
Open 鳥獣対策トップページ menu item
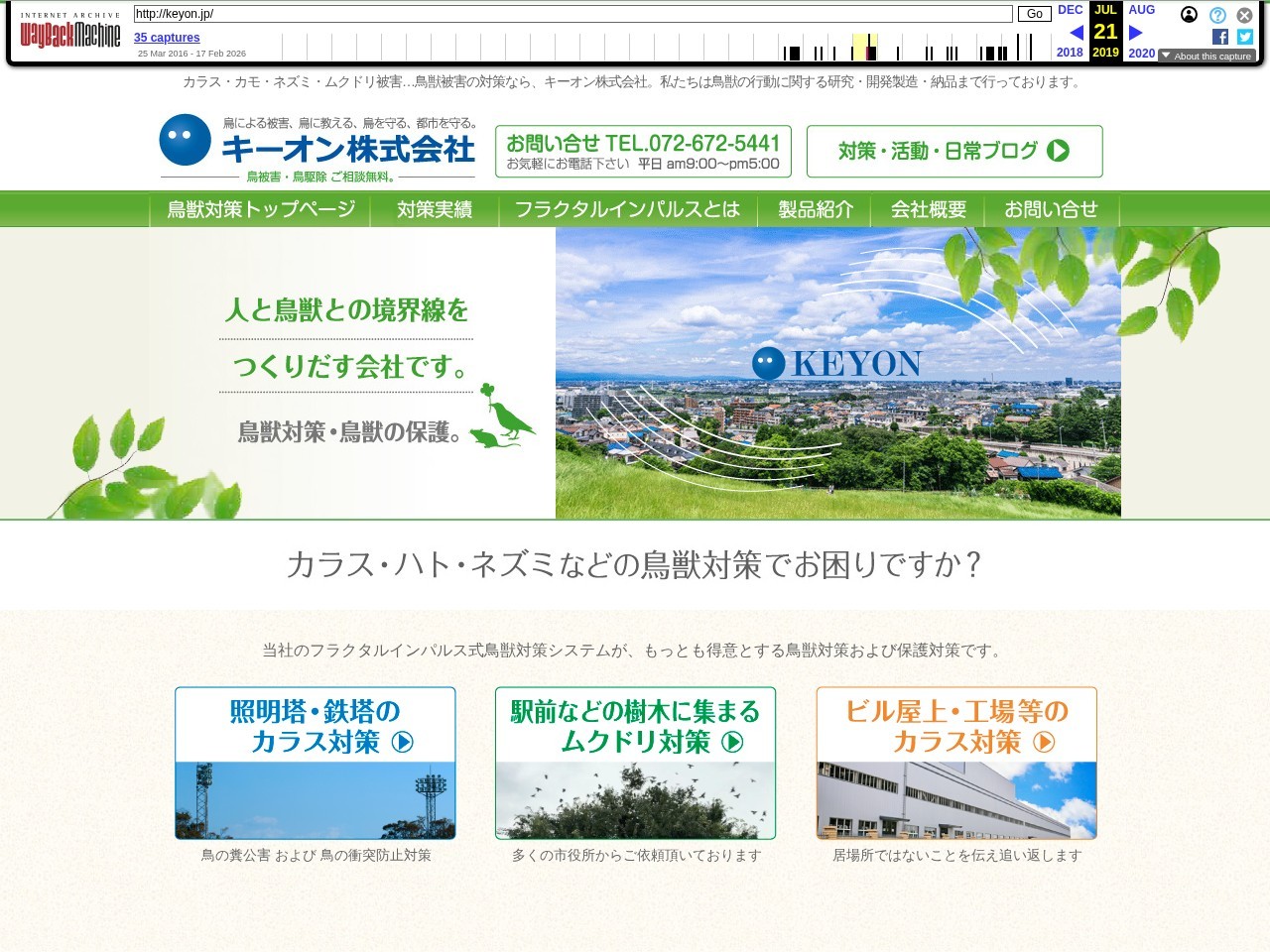[x=261, y=209]
